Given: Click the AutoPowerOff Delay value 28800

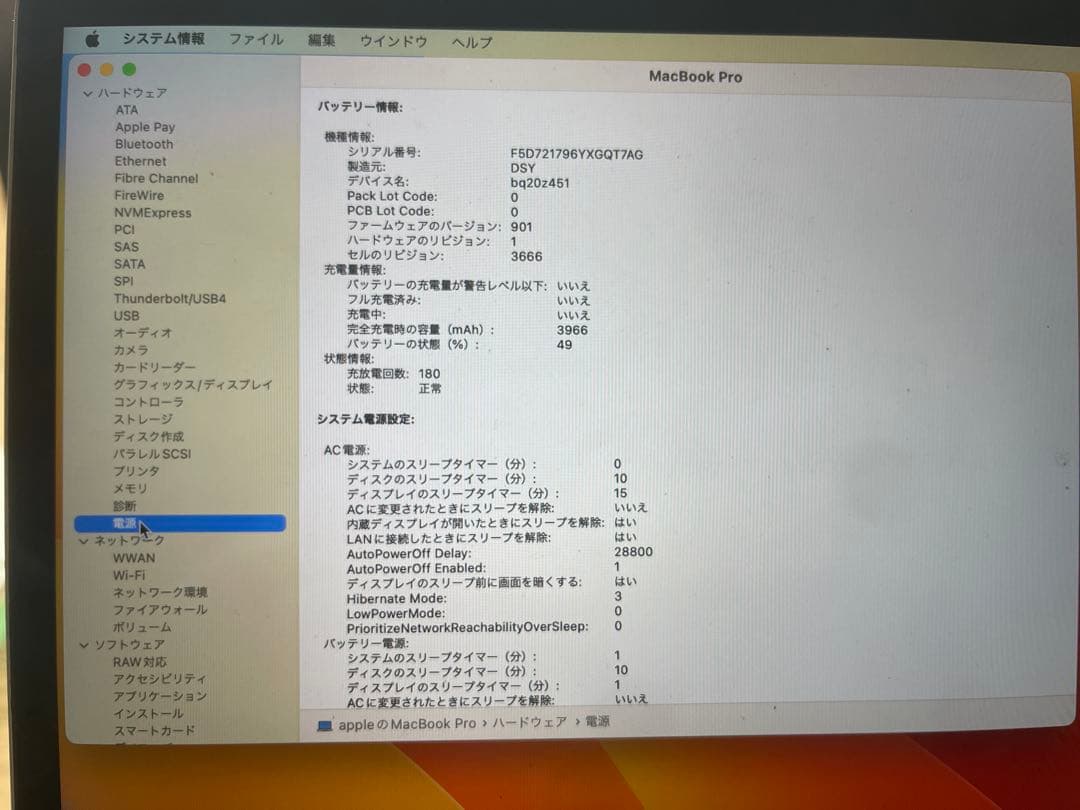Looking at the screenshot, I should pyautogui.click(x=634, y=552).
